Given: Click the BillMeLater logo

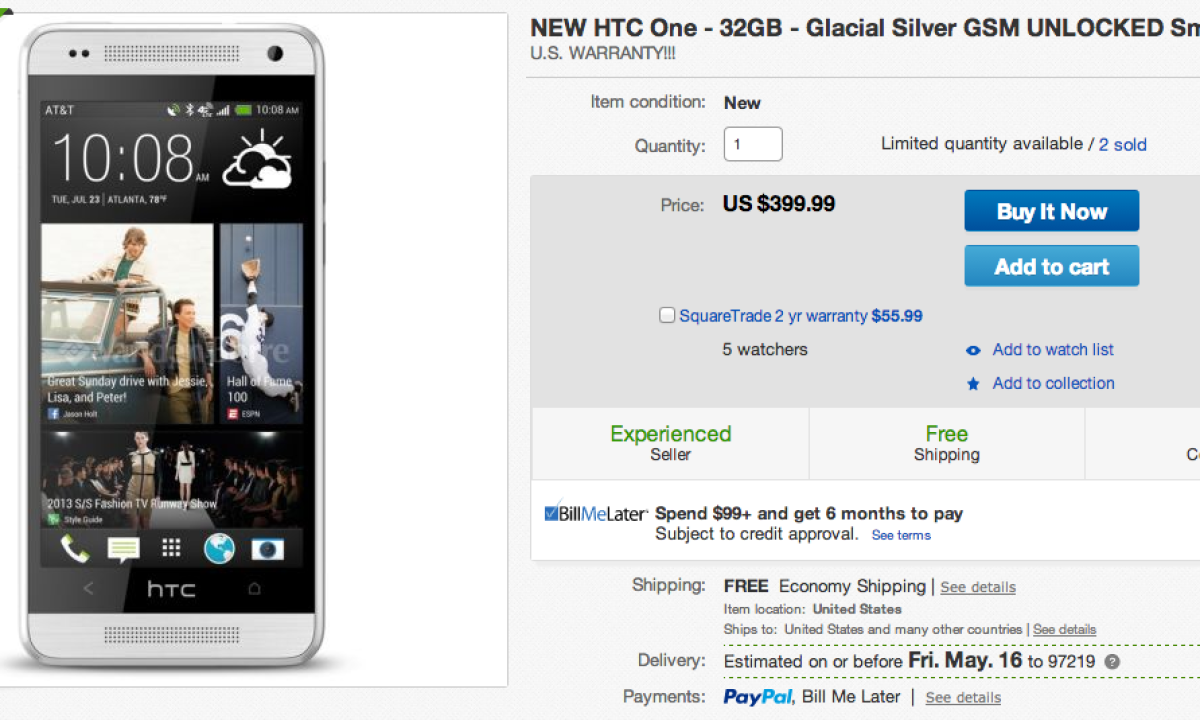Looking at the screenshot, I should 596,514.
